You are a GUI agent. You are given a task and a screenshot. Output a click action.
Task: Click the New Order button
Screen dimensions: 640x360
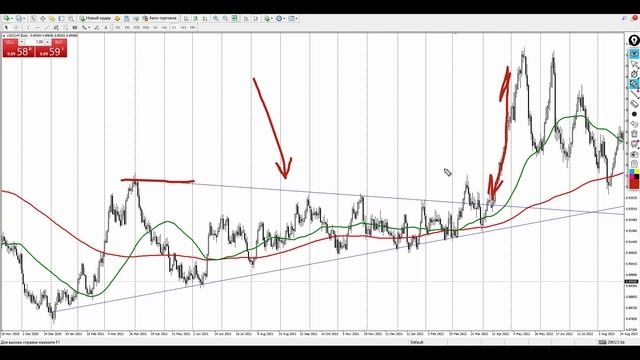pyautogui.click(x=96, y=18)
